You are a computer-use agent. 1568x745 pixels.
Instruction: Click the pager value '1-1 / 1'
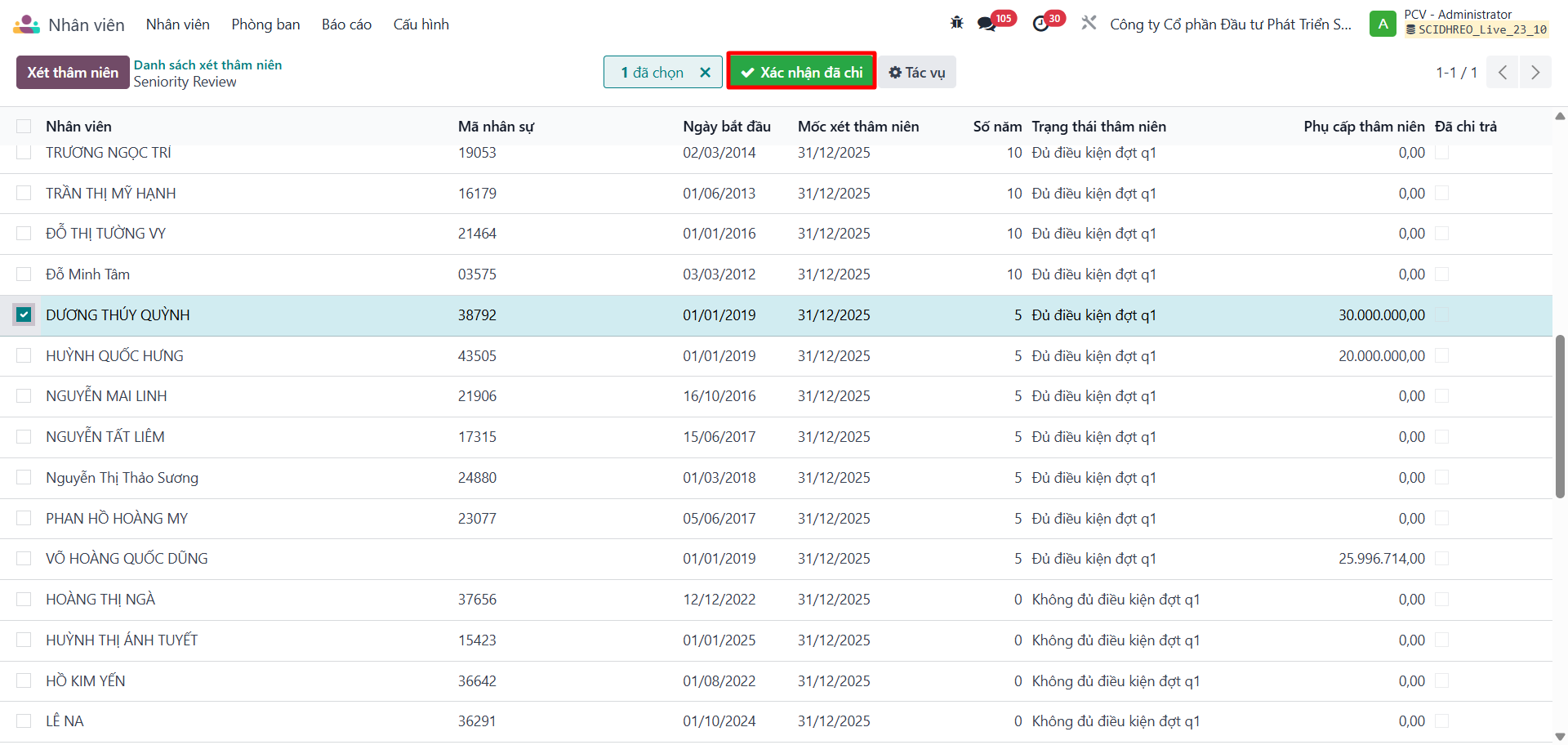1456,72
